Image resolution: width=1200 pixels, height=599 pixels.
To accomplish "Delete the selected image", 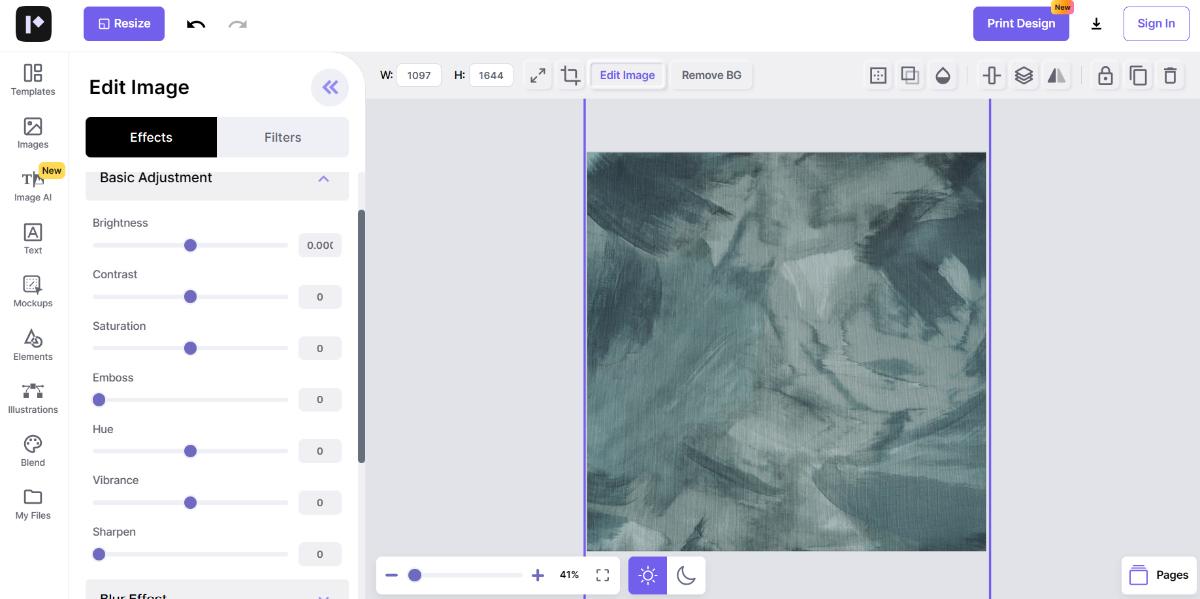I will tap(1170, 75).
